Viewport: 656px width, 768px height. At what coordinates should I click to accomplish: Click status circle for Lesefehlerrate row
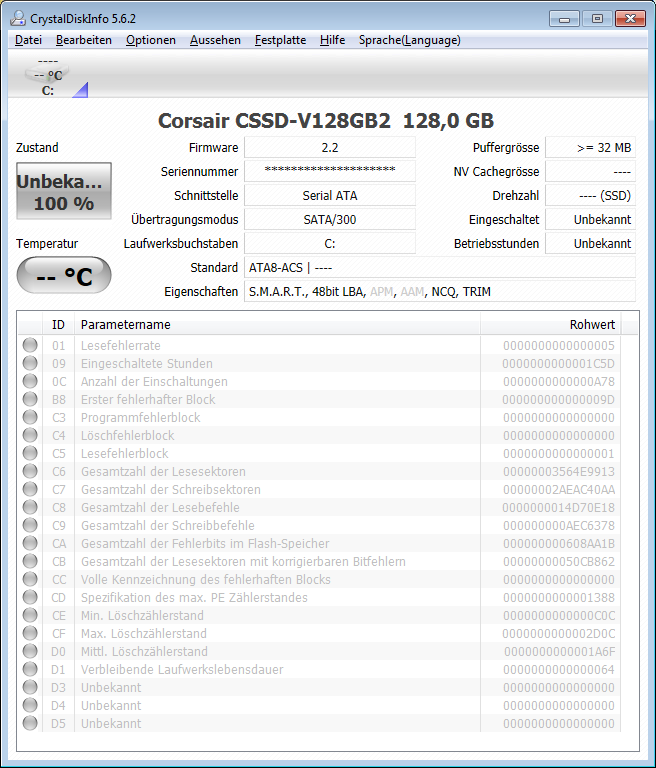(x=30, y=345)
